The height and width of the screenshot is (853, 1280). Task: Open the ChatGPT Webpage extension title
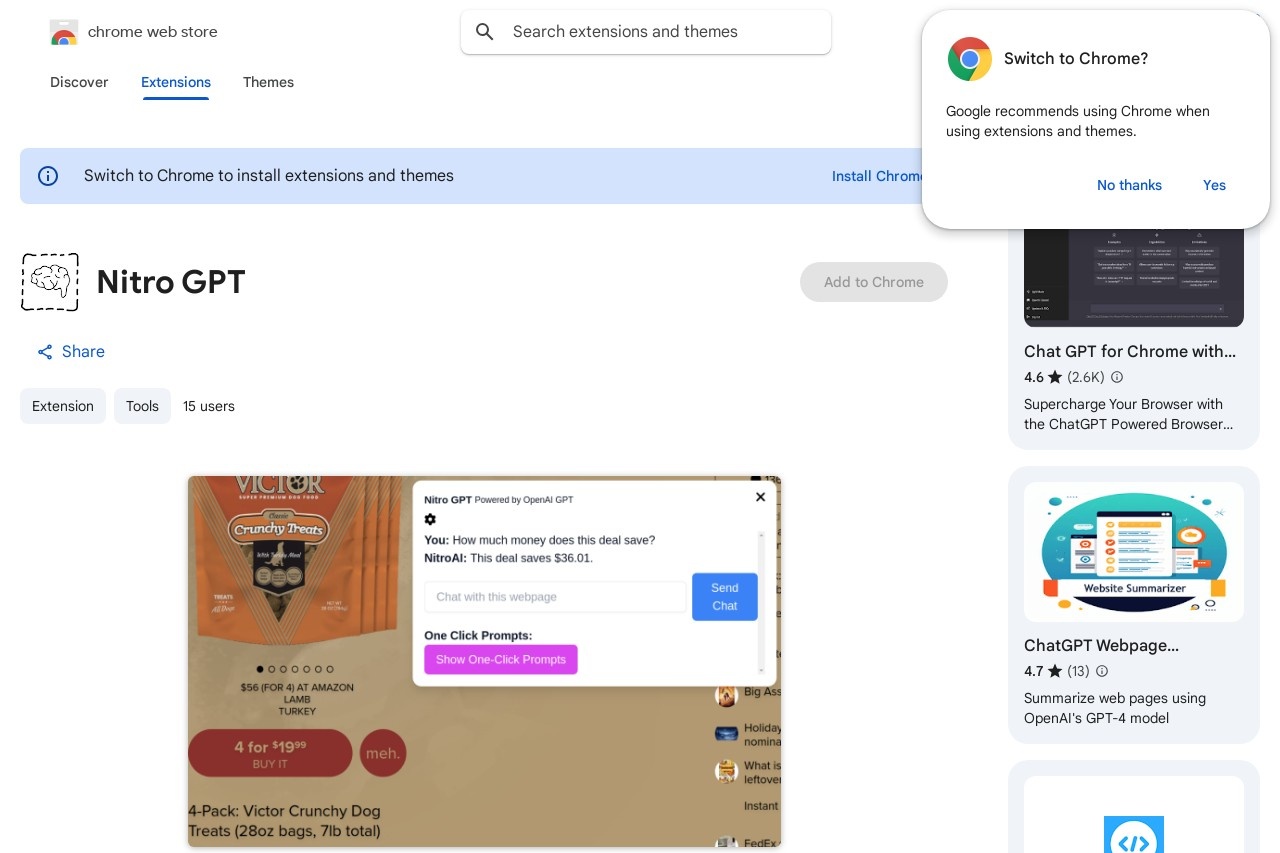1101,645
